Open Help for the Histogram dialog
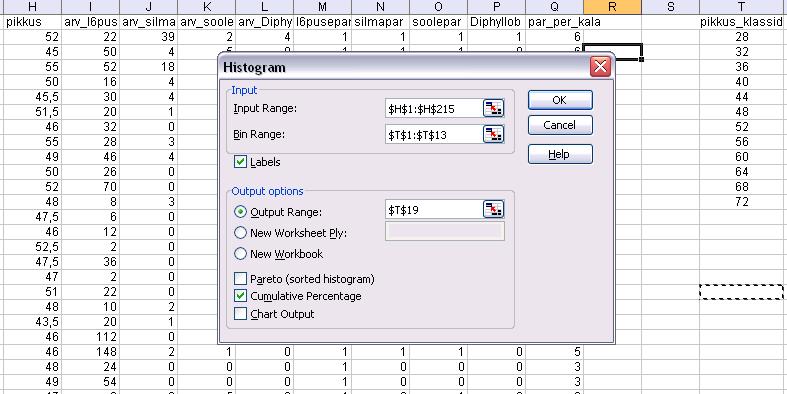The width and height of the screenshot is (787, 394). pos(560,154)
